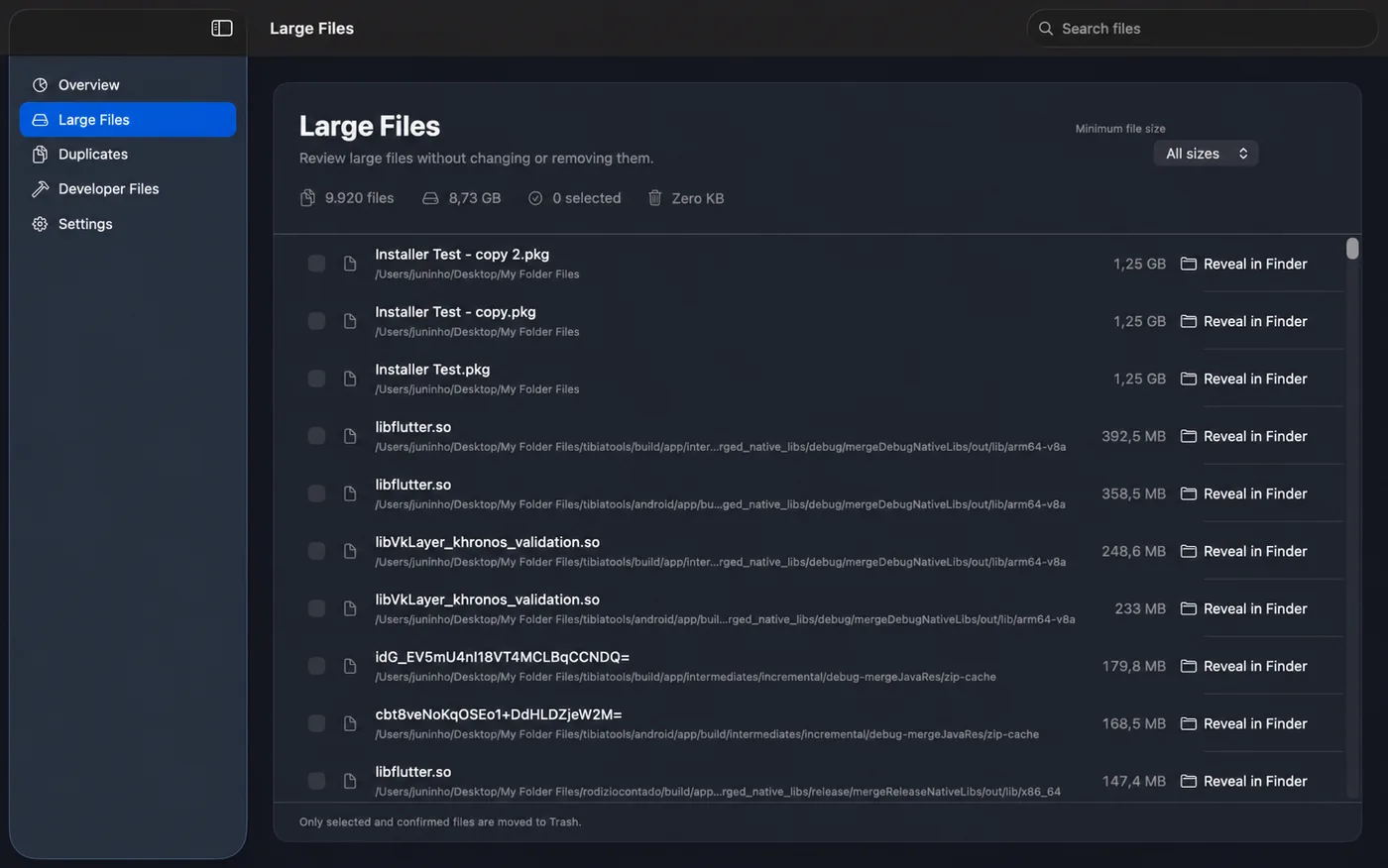Select checkbox for idG_EV5mU4nI18VT4MCLBqCCNDQ=

click(316, 666)
